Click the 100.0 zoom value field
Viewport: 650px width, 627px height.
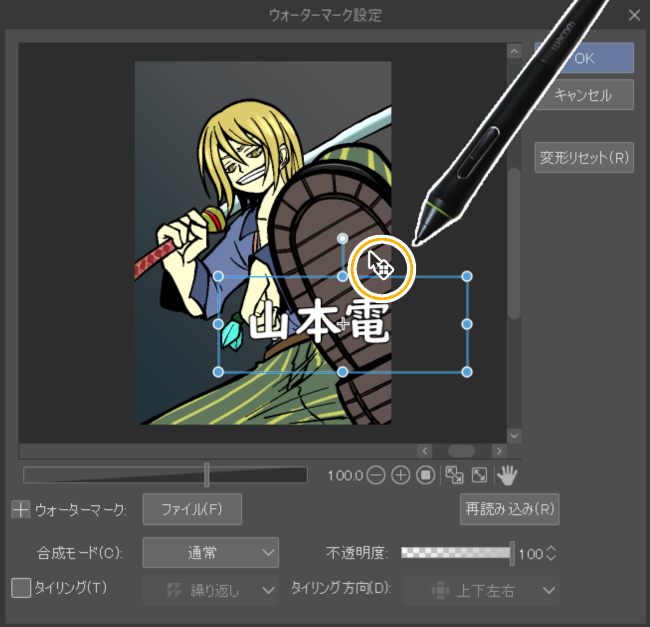tap(345, 475)
